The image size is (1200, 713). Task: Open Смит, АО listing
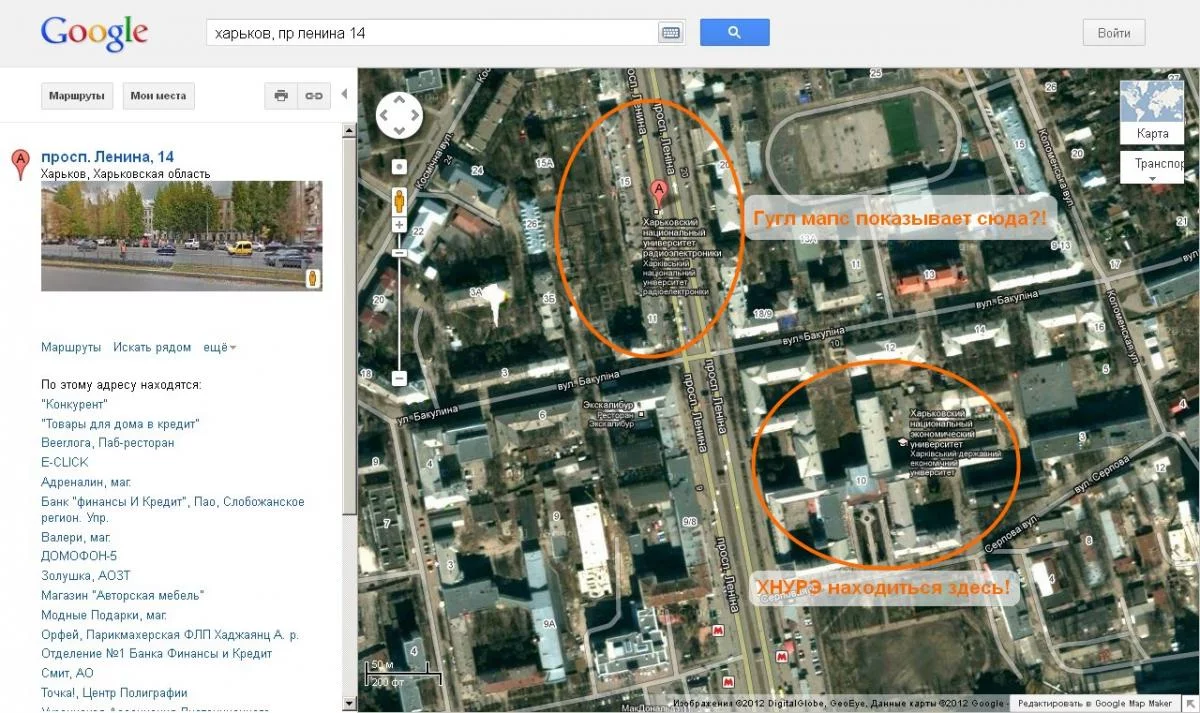click(67, 673)
